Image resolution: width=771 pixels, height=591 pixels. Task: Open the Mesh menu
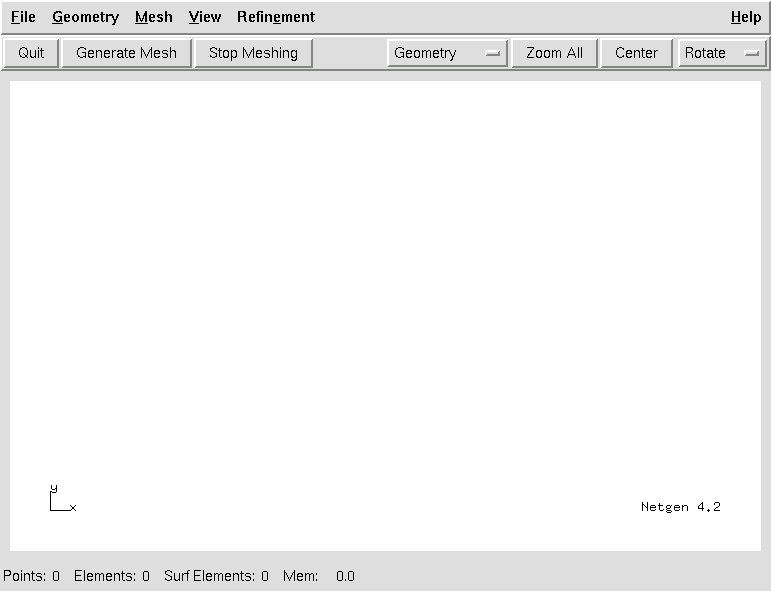tap(153, 17)
